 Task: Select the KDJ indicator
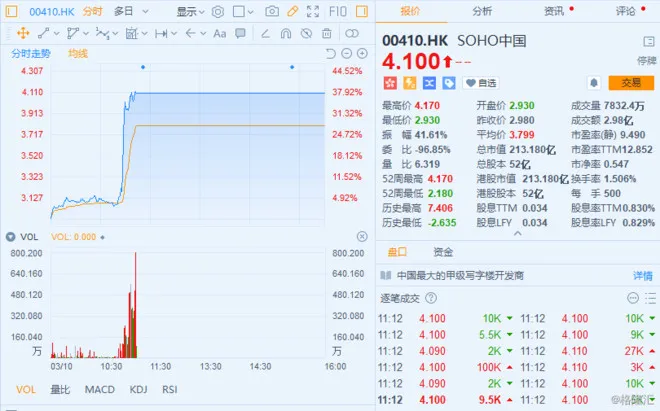[x=138, y=390]
